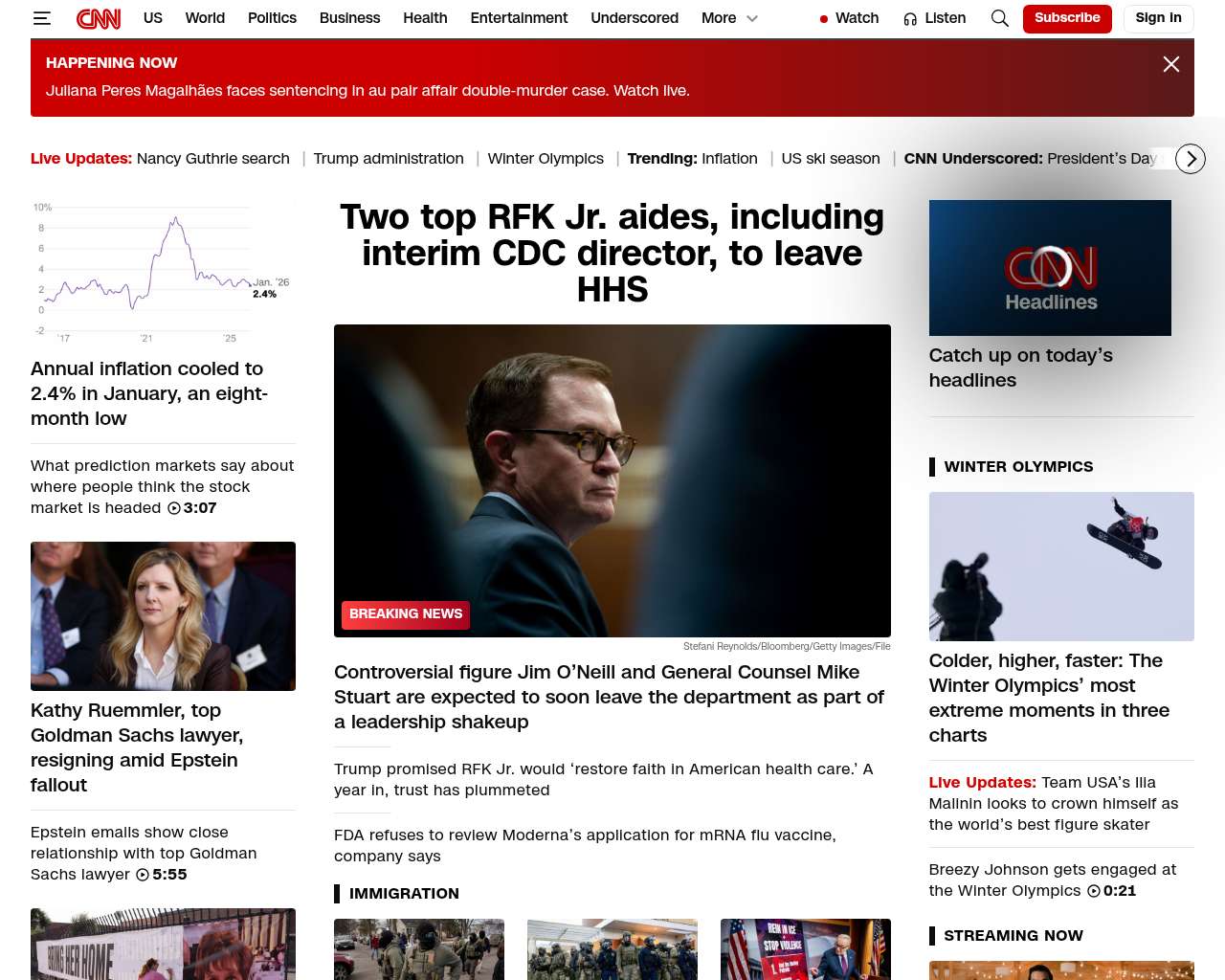
Task: Open the inflation chart thumbnail
Action: 163,273
